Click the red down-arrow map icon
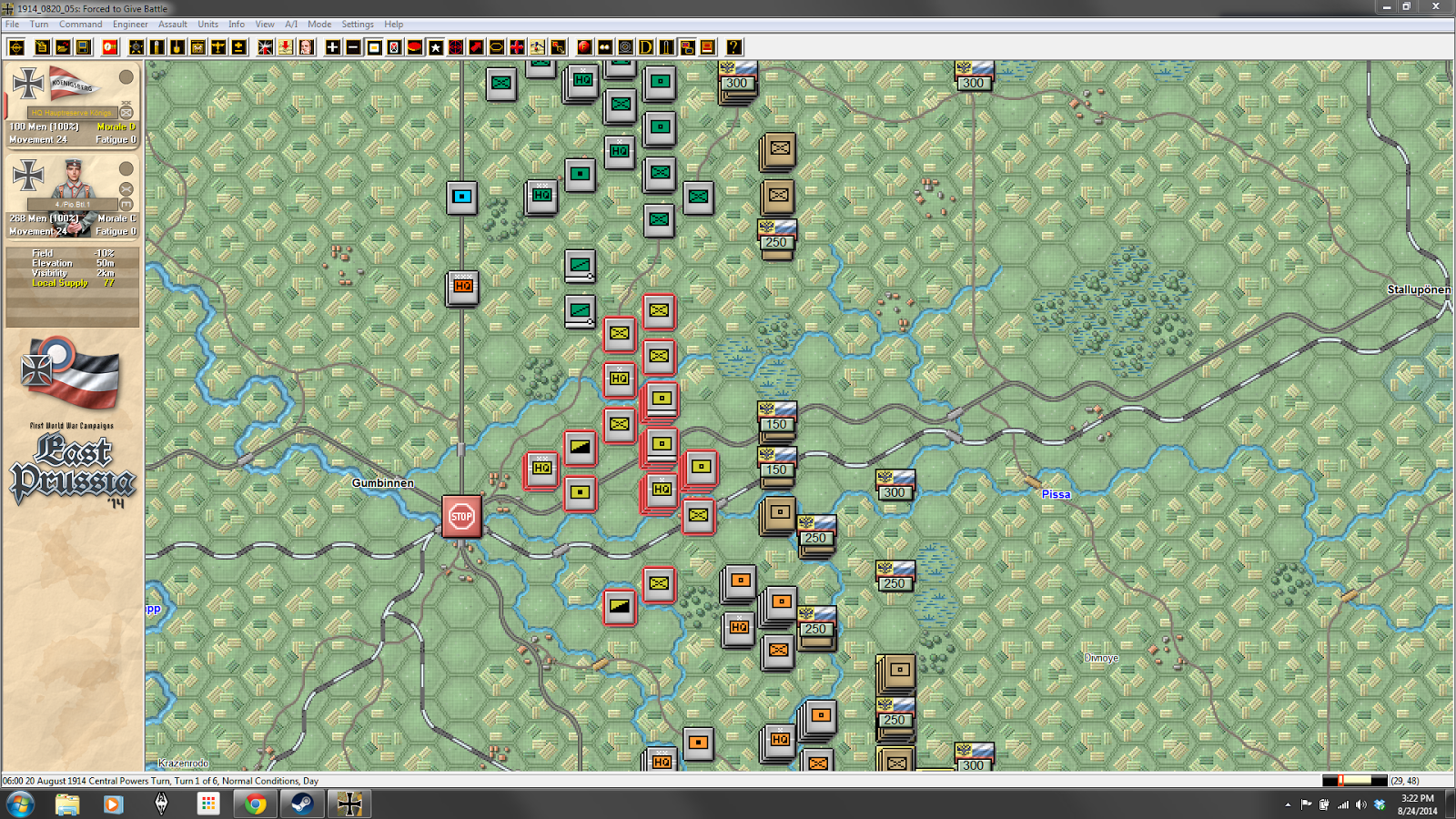Viewport: 1456px width, 819px height. pyautogui.click(x=286, y=47)
